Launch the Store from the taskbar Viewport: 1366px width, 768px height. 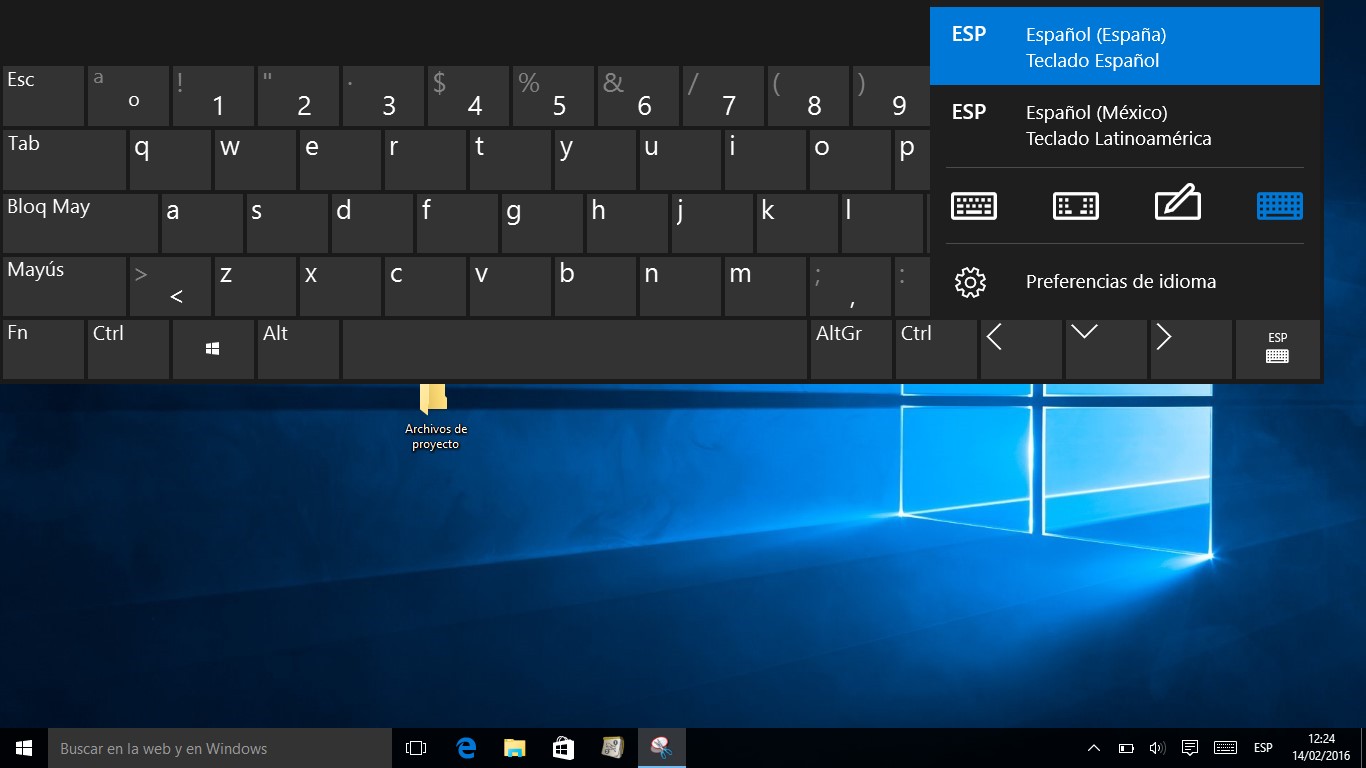563,748
